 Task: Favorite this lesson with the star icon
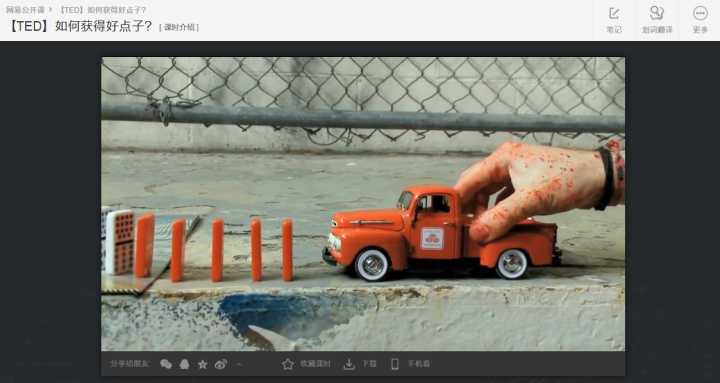point(288,364)
